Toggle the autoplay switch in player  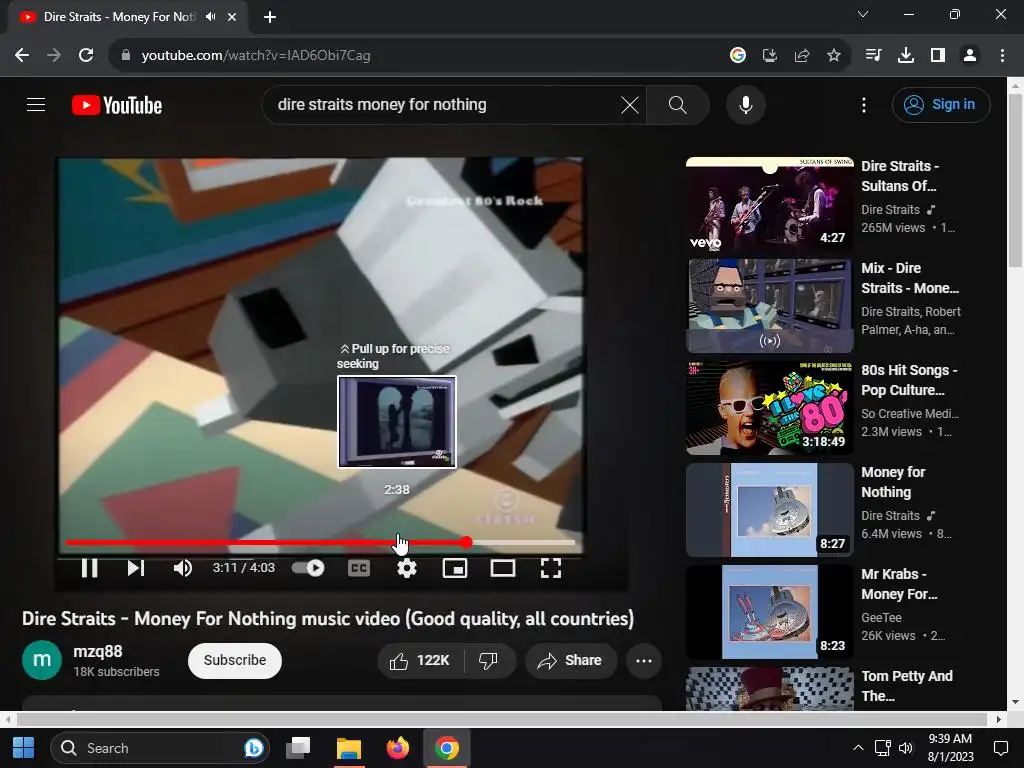(x=308, y=568)
